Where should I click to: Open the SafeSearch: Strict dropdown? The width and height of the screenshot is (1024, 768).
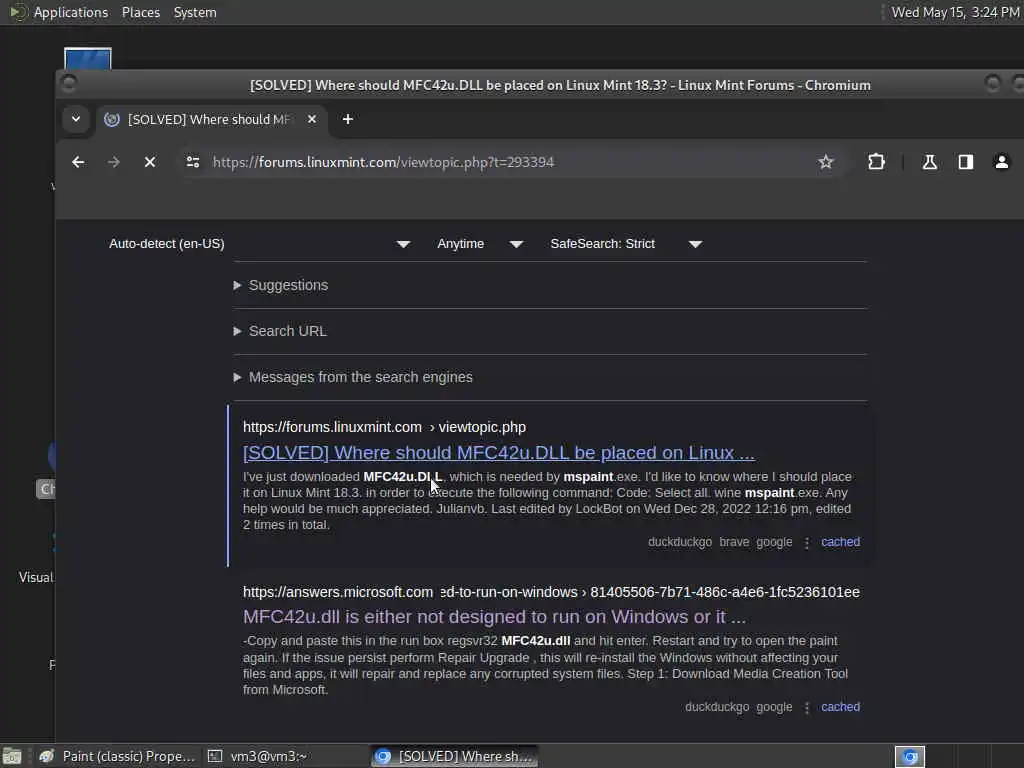coord(626,244)
